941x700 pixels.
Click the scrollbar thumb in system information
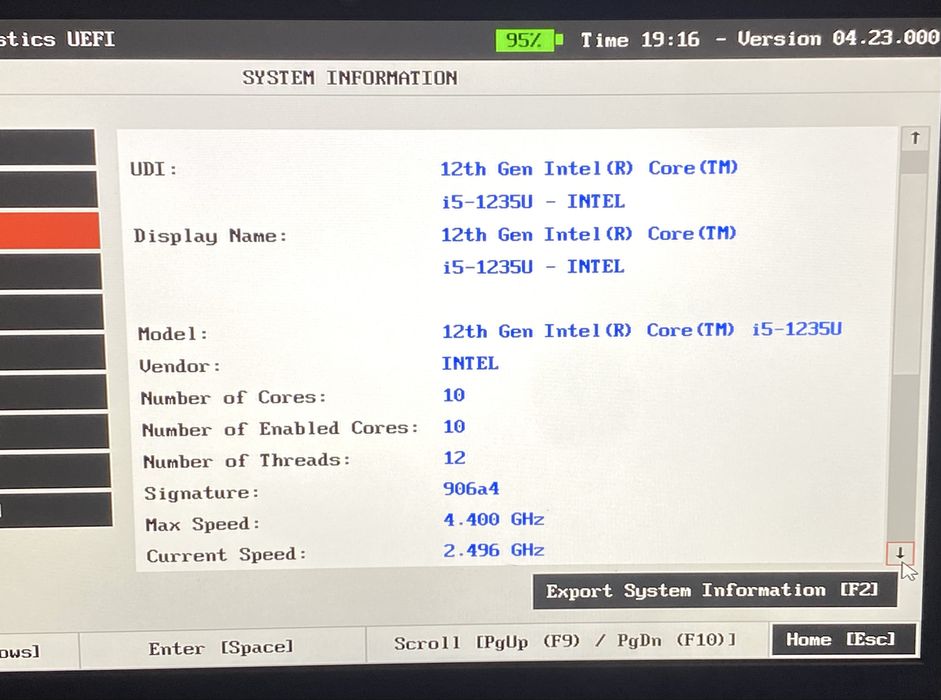click(x=908, y=273)
